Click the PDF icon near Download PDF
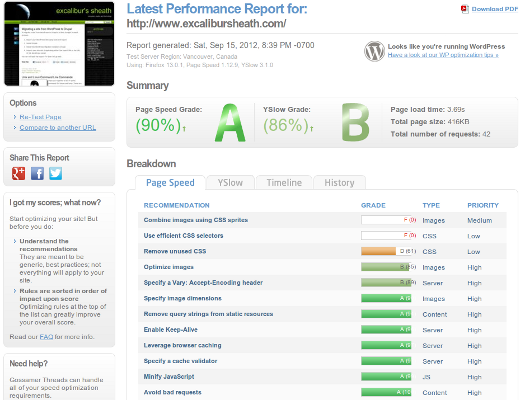 pyautogui.click(x=465, y=9)
